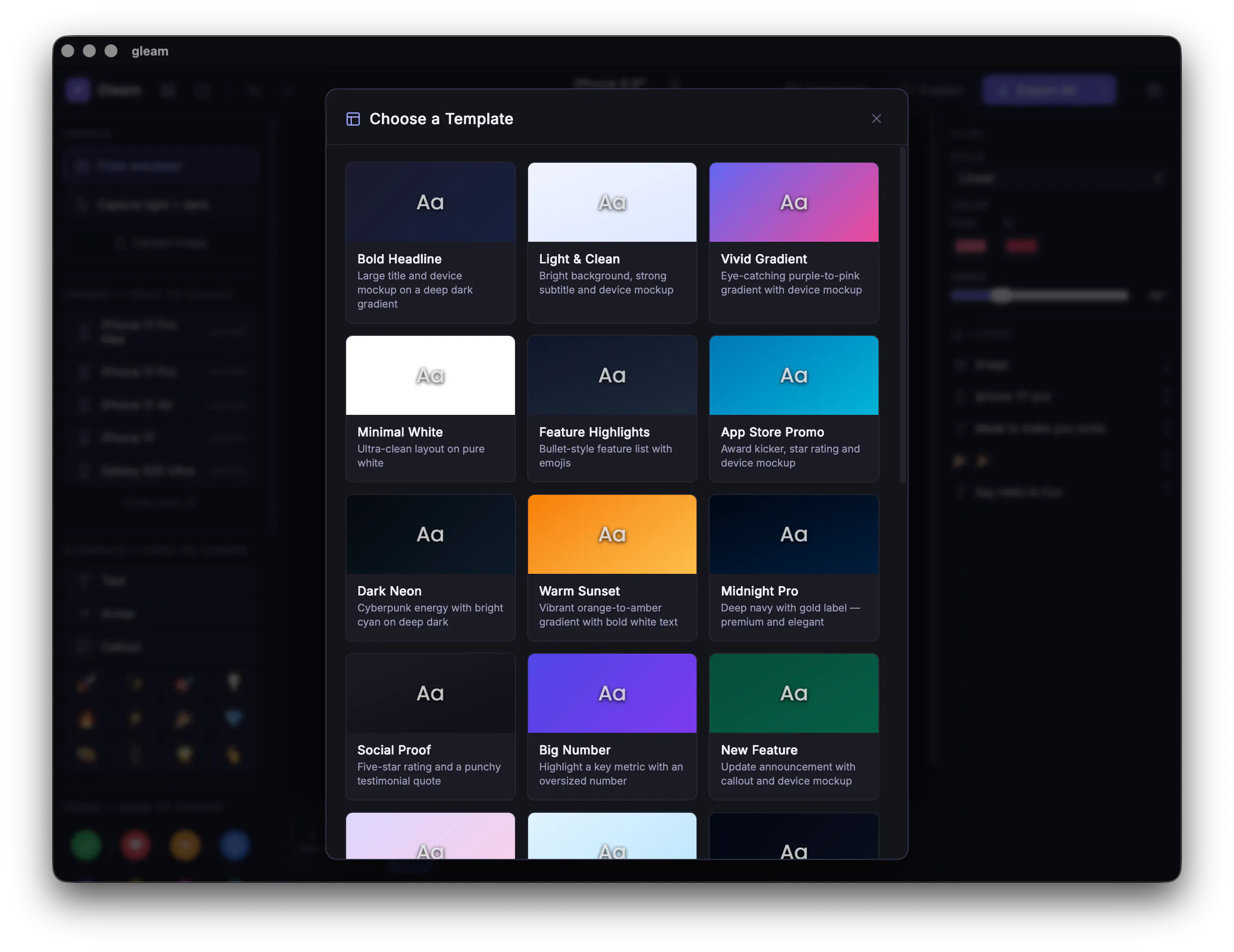The width and height of the screenshot is (1234, 952).
Task: Choose the Light & Clean template
Action: tap(612, 243)
